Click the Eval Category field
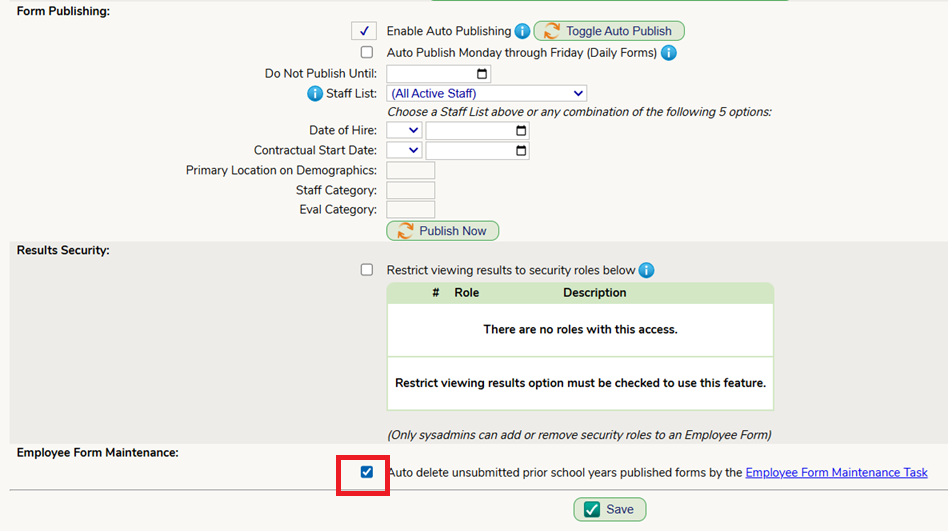The height and width of the screenshot is (531, 948). point(411,209)
